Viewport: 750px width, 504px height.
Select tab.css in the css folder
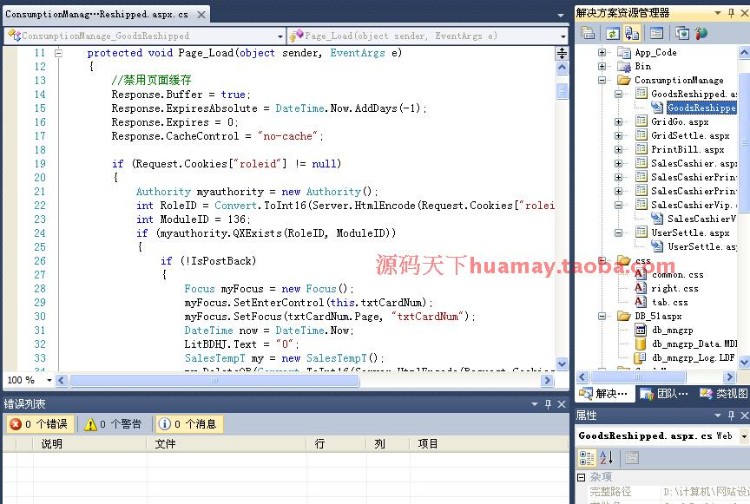click(670, 302)
